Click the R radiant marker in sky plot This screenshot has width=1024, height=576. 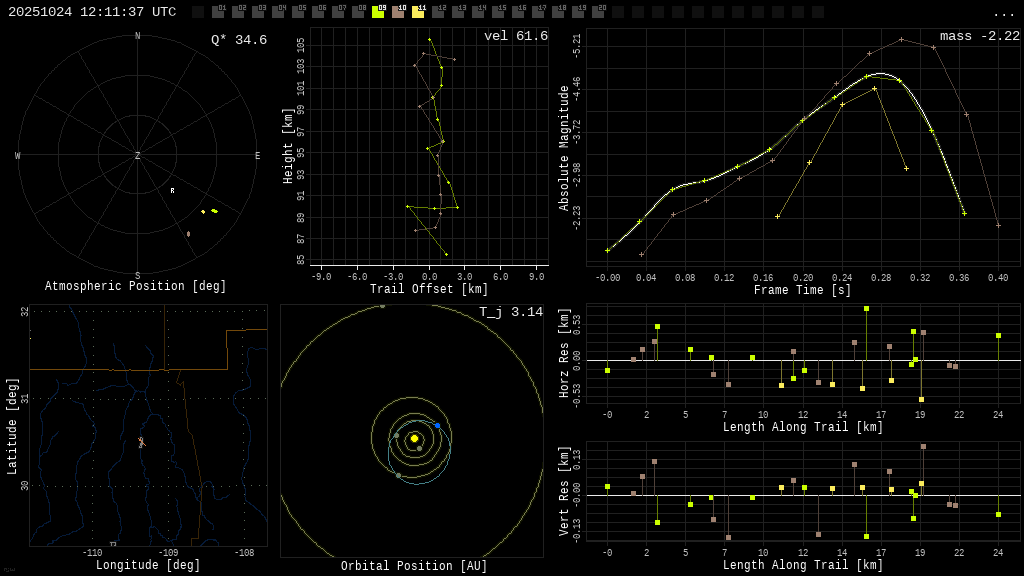(x=172, y=190)
